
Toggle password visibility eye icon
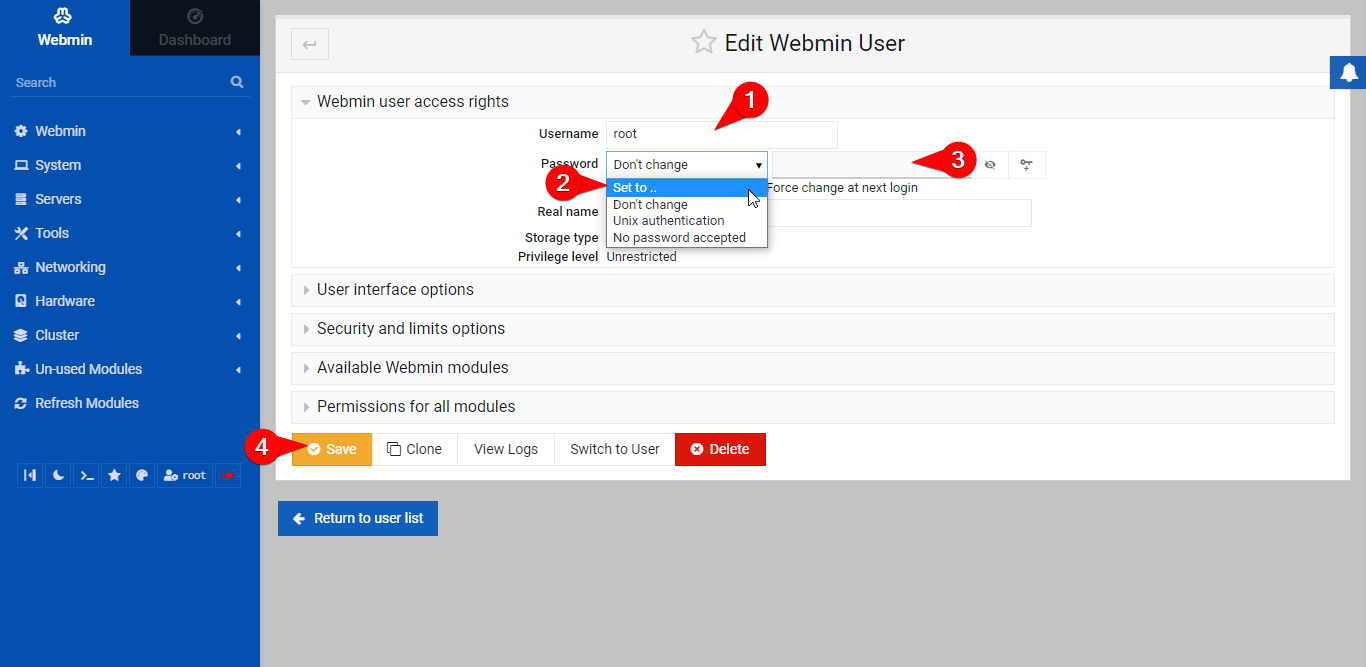(990, 165)
